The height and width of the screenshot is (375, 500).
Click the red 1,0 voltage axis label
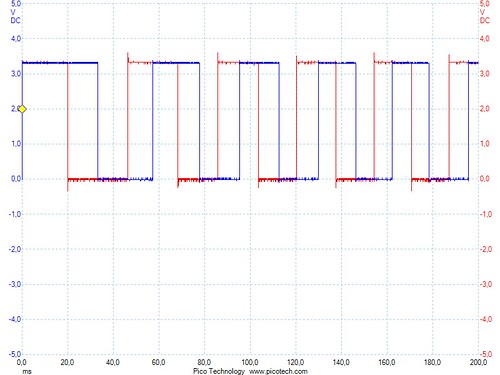[485, 144]
